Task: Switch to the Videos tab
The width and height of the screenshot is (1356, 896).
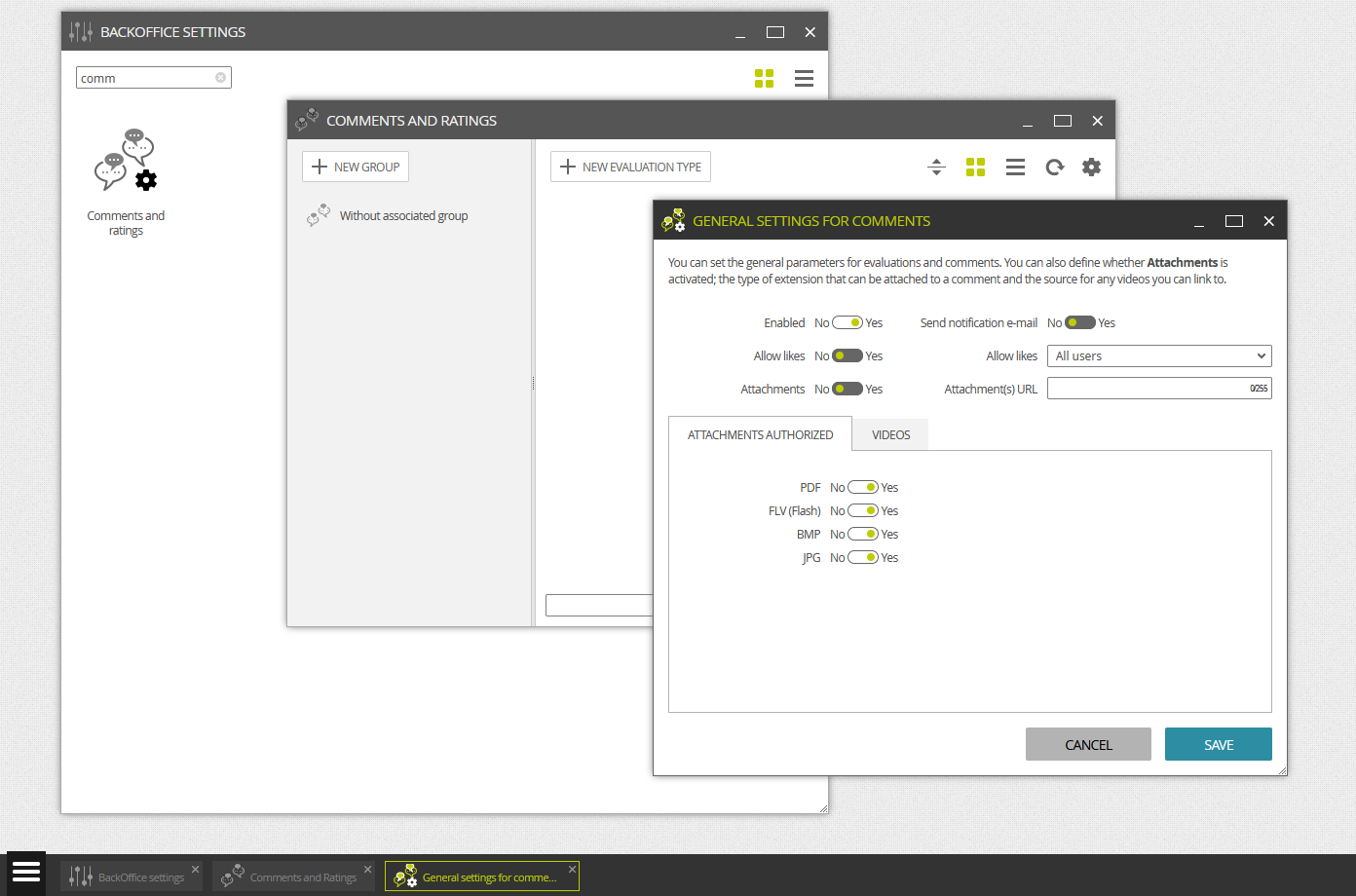Action: [891, 434]
